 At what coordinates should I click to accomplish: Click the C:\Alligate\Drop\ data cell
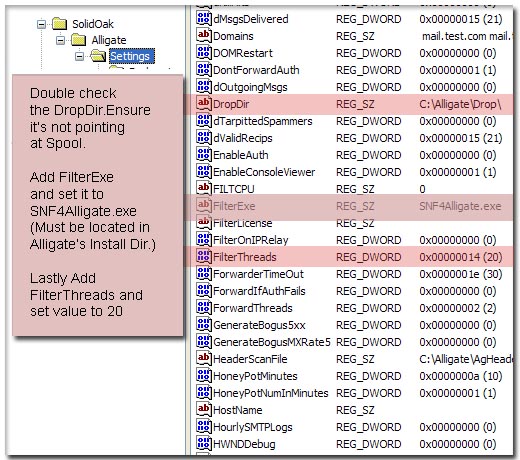point(460,104)
